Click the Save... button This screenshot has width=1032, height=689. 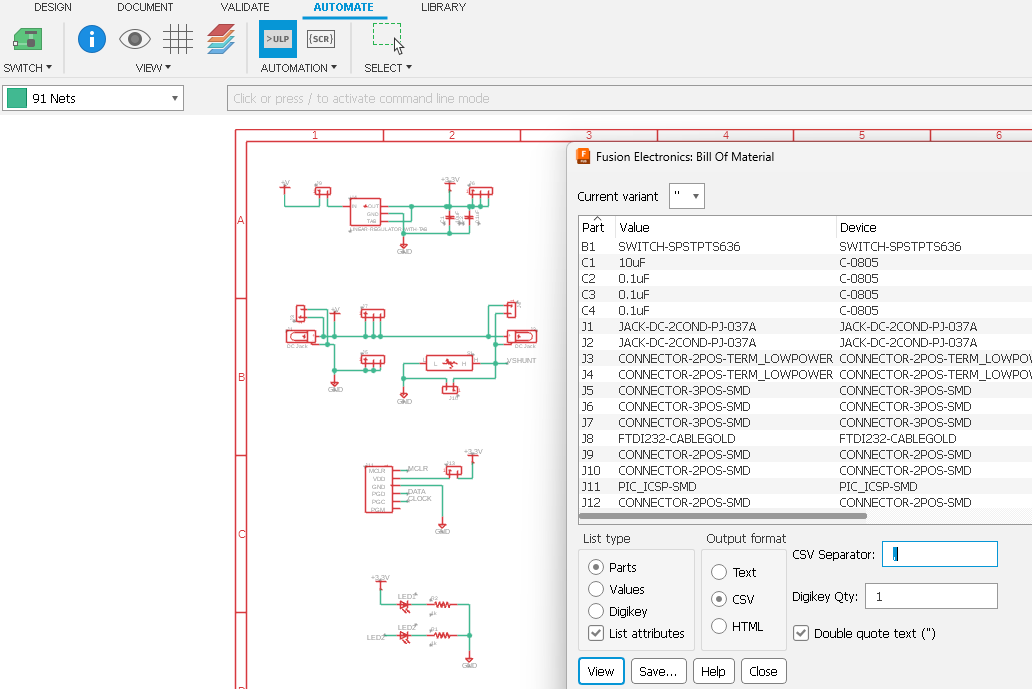pos(658,671)
